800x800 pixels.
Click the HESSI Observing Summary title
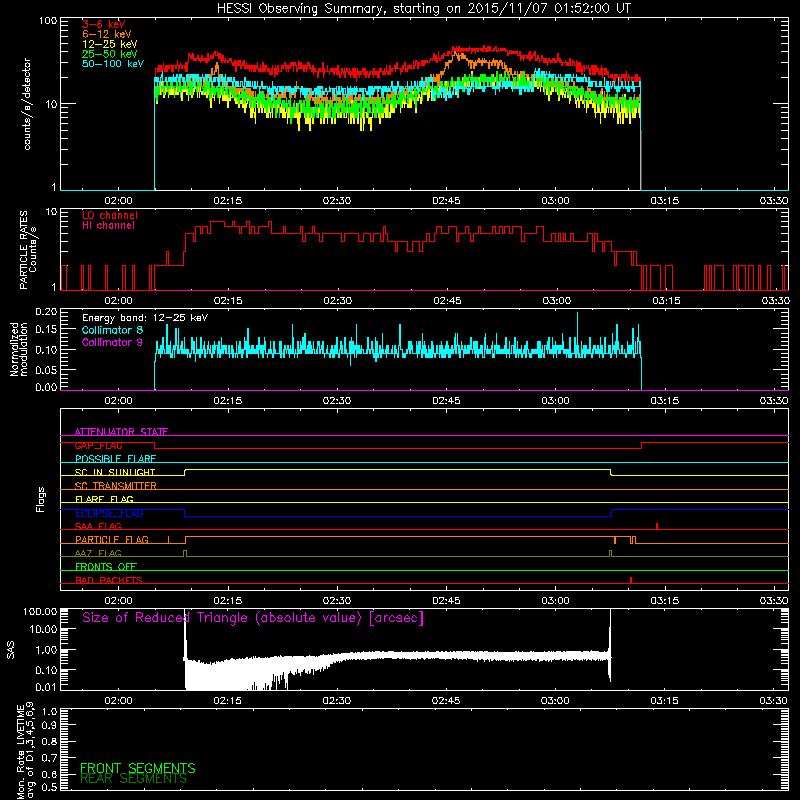click(424, 9)
